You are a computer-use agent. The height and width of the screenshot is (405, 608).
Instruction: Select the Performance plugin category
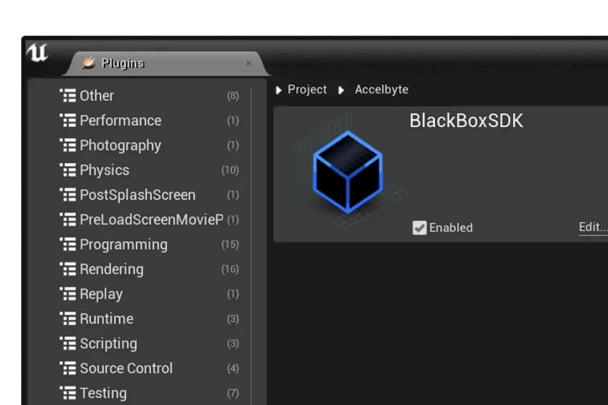tap(149, 120)
